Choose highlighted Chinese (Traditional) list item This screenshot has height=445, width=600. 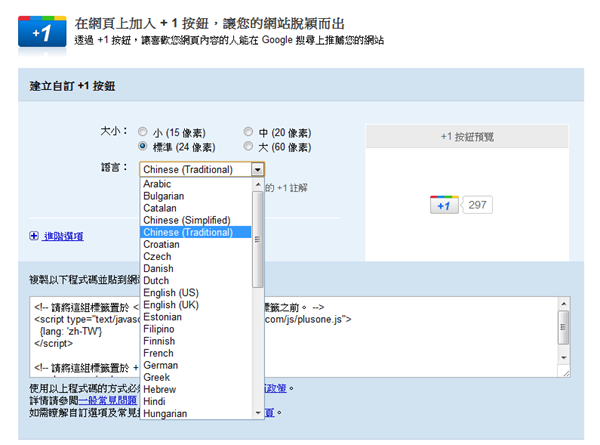pyautogui.click(x=196, y=232)
